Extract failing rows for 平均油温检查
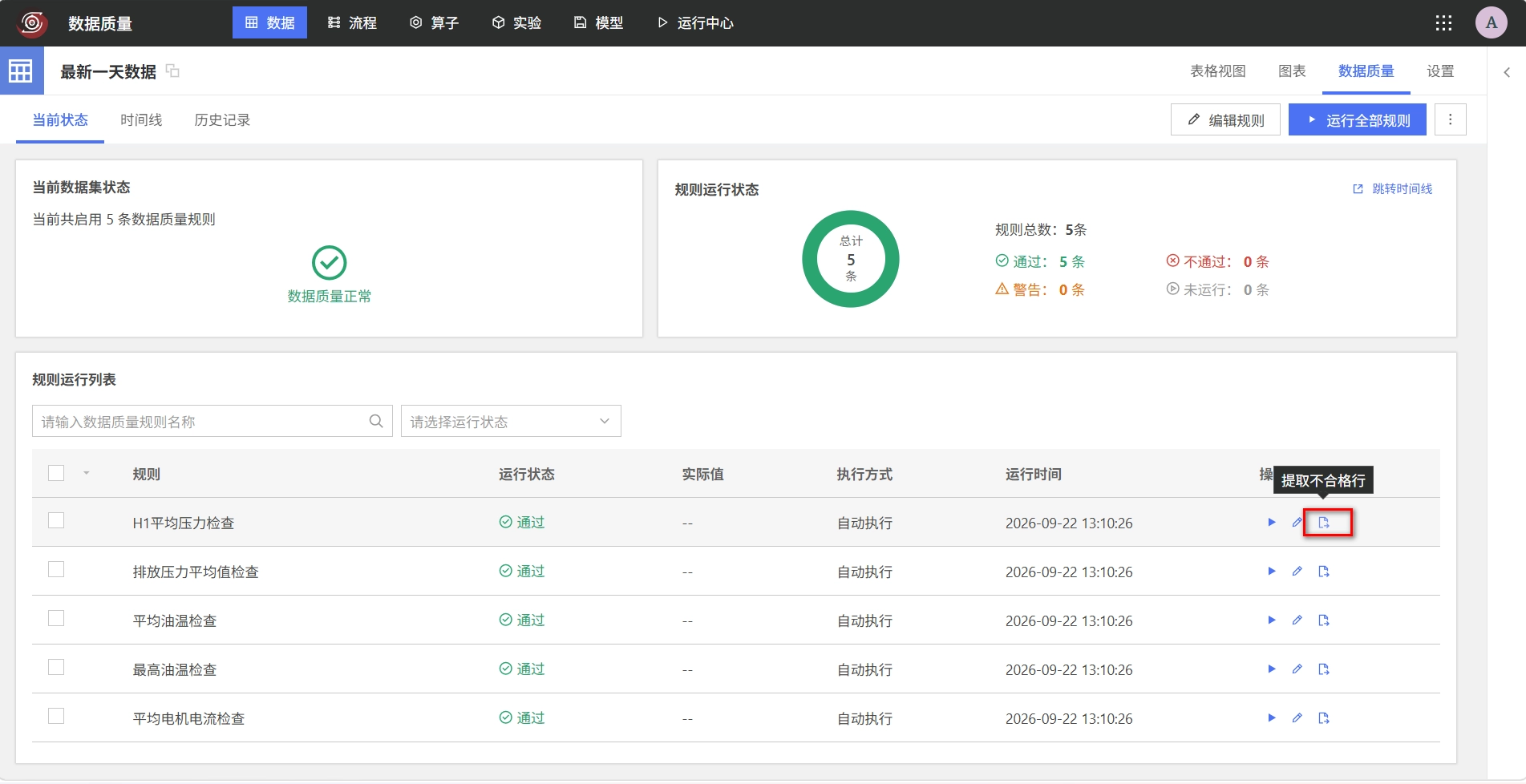This screenshot has width=1526, height=784. coord(1324,620)
